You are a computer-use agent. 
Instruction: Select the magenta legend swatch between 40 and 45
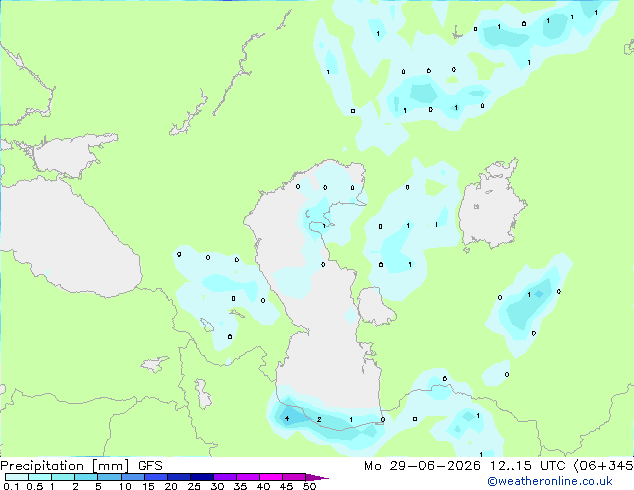(x=271, y=477)
